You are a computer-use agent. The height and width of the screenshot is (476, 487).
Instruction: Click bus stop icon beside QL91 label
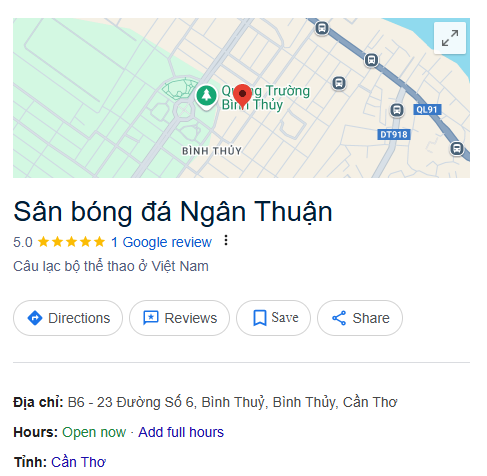(x=397, y=110)
